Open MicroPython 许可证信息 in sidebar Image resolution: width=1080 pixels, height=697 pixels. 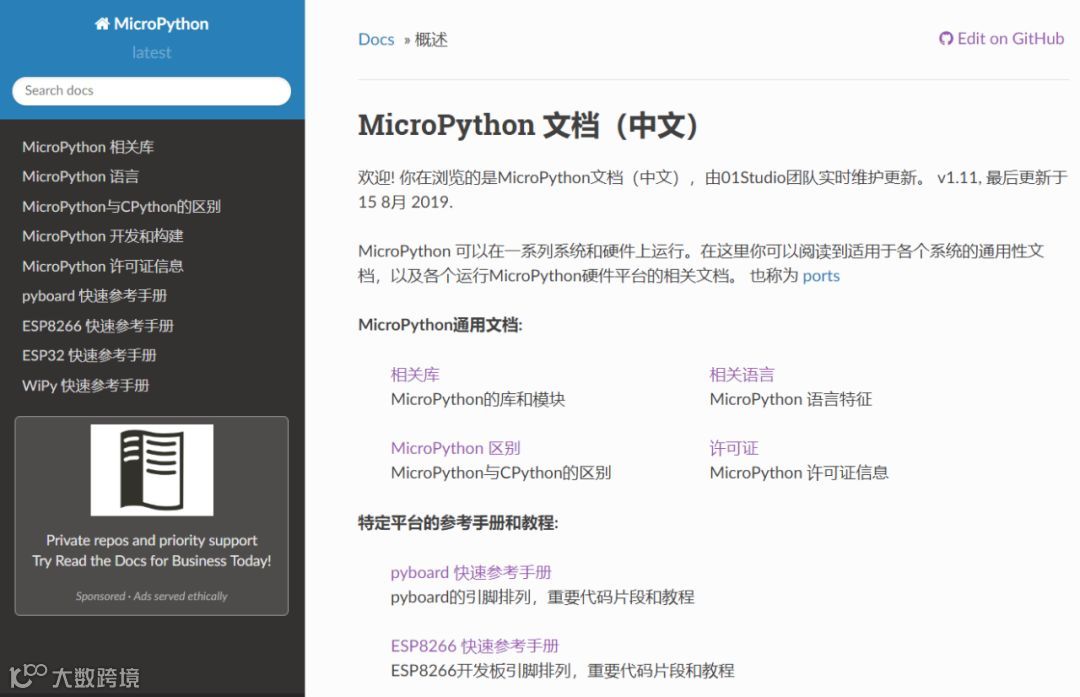pyautogui.click(x=103, y=266)
